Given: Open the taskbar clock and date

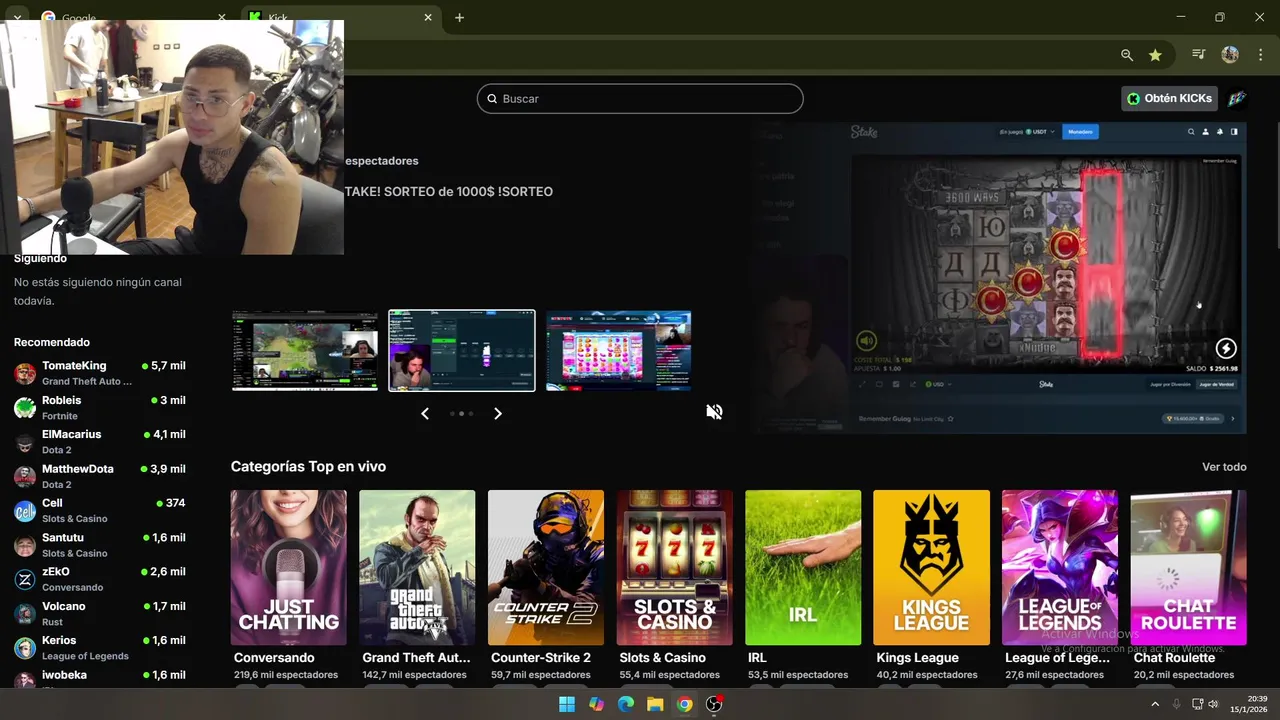Looking at the screenshot, I should point(1248,704).
